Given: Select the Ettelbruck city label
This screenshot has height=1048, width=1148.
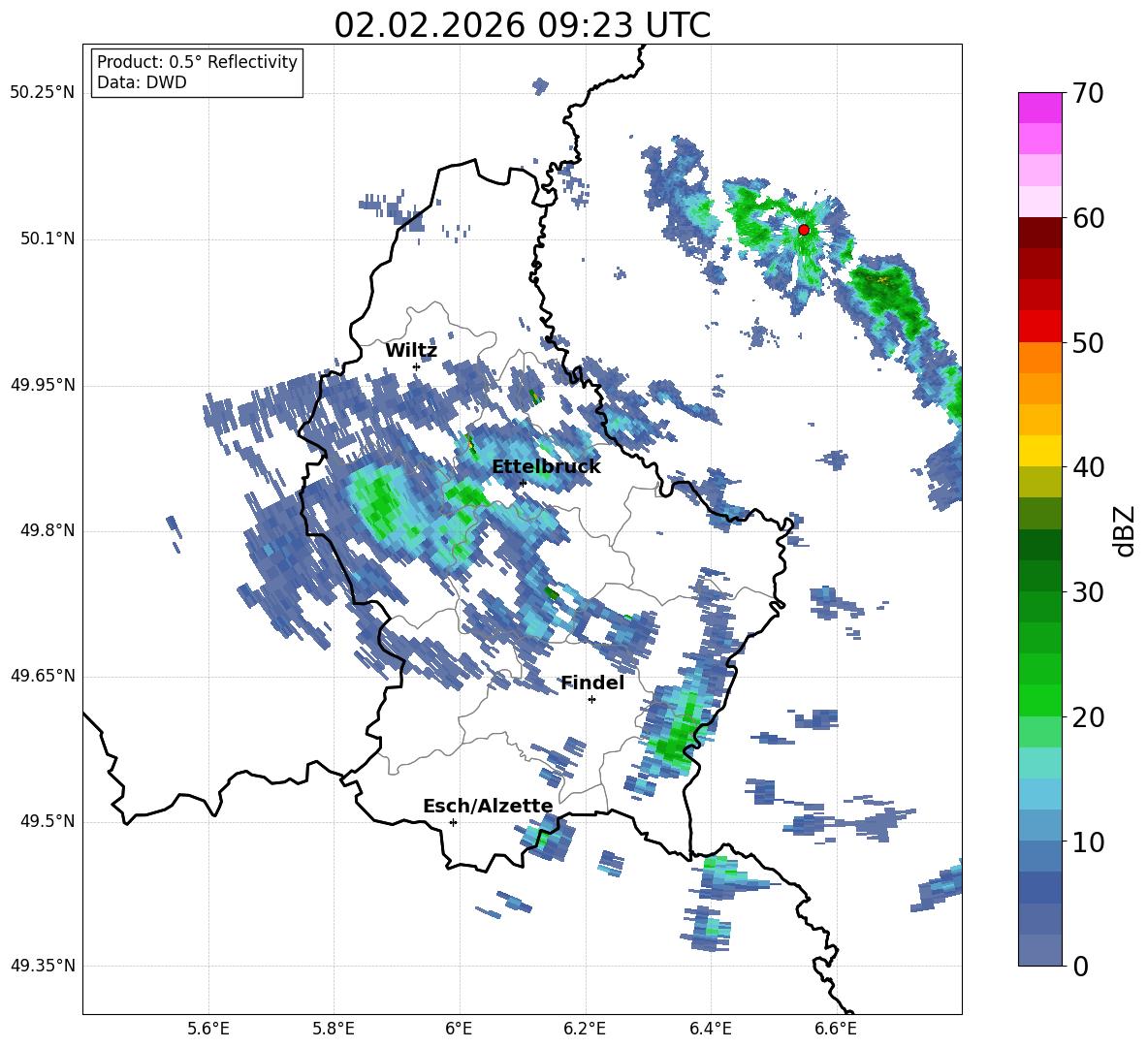Looking at the screenshot, I should (x=546, y=467).
